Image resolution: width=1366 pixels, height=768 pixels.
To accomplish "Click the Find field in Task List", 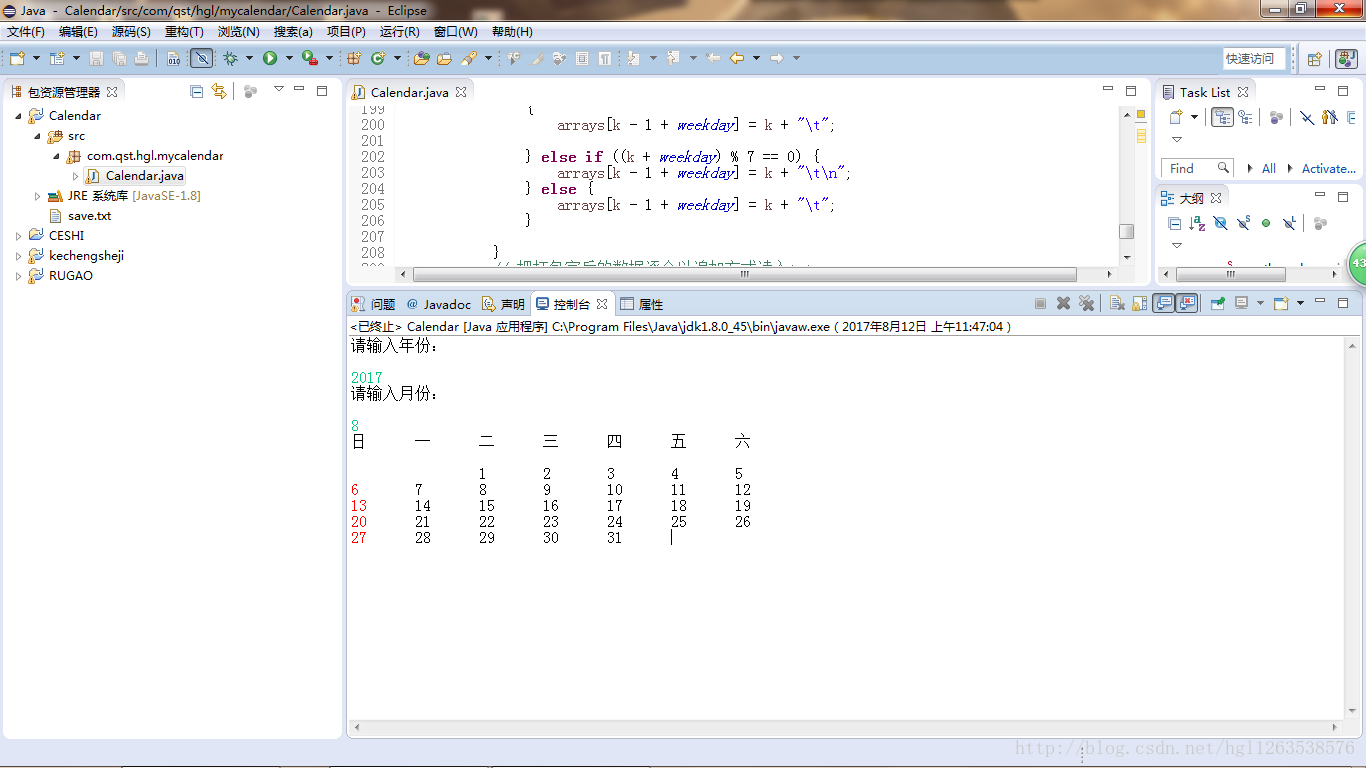I will [1197, 168].
